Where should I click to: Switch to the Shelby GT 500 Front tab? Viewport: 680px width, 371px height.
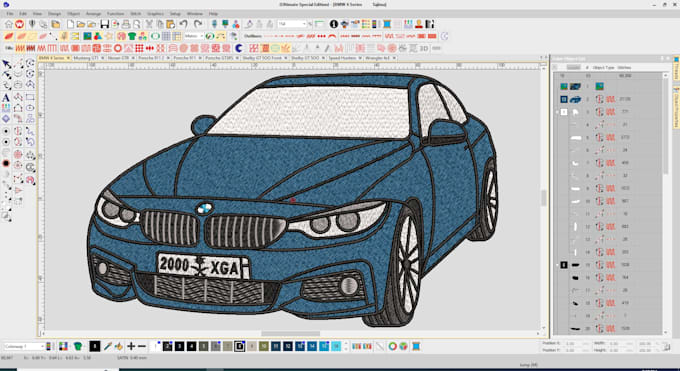tap(262, 58)
